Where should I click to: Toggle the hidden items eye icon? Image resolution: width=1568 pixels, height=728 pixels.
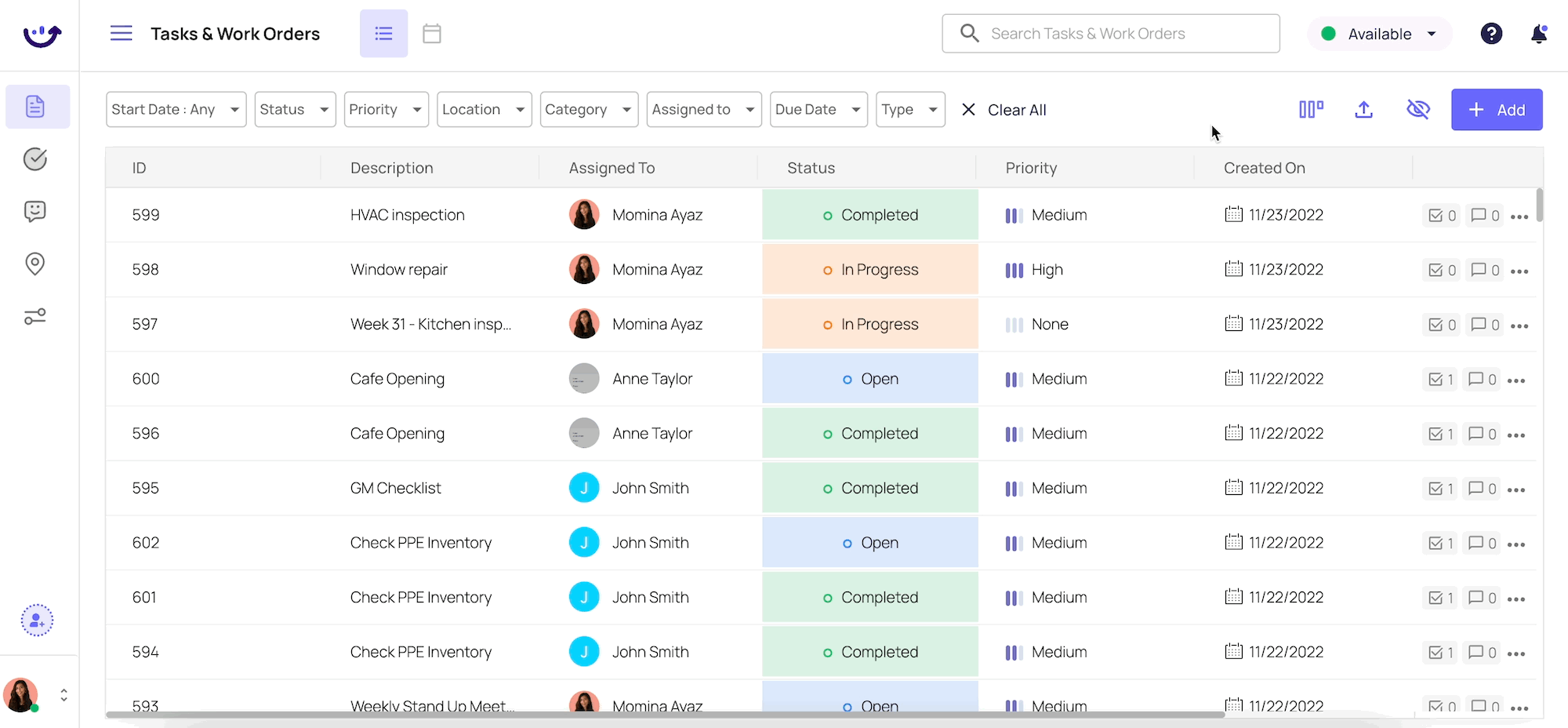pyautogui.click(x=1418, y=109)
